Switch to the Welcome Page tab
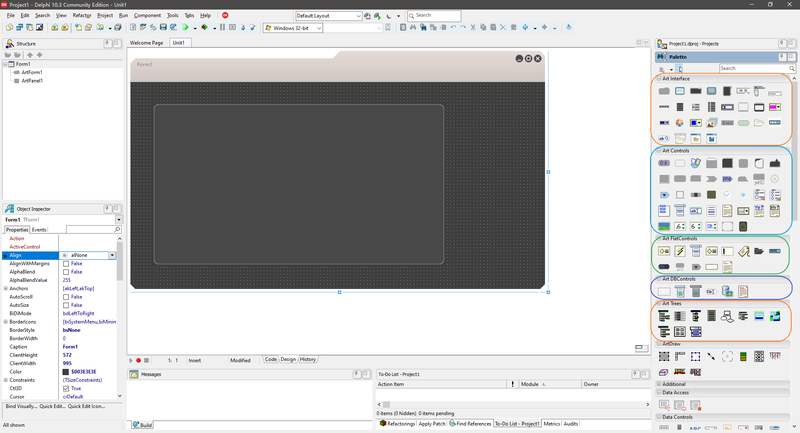Image resolution: width=800 pixels, height=433 pixels. [x=146, y=43]
